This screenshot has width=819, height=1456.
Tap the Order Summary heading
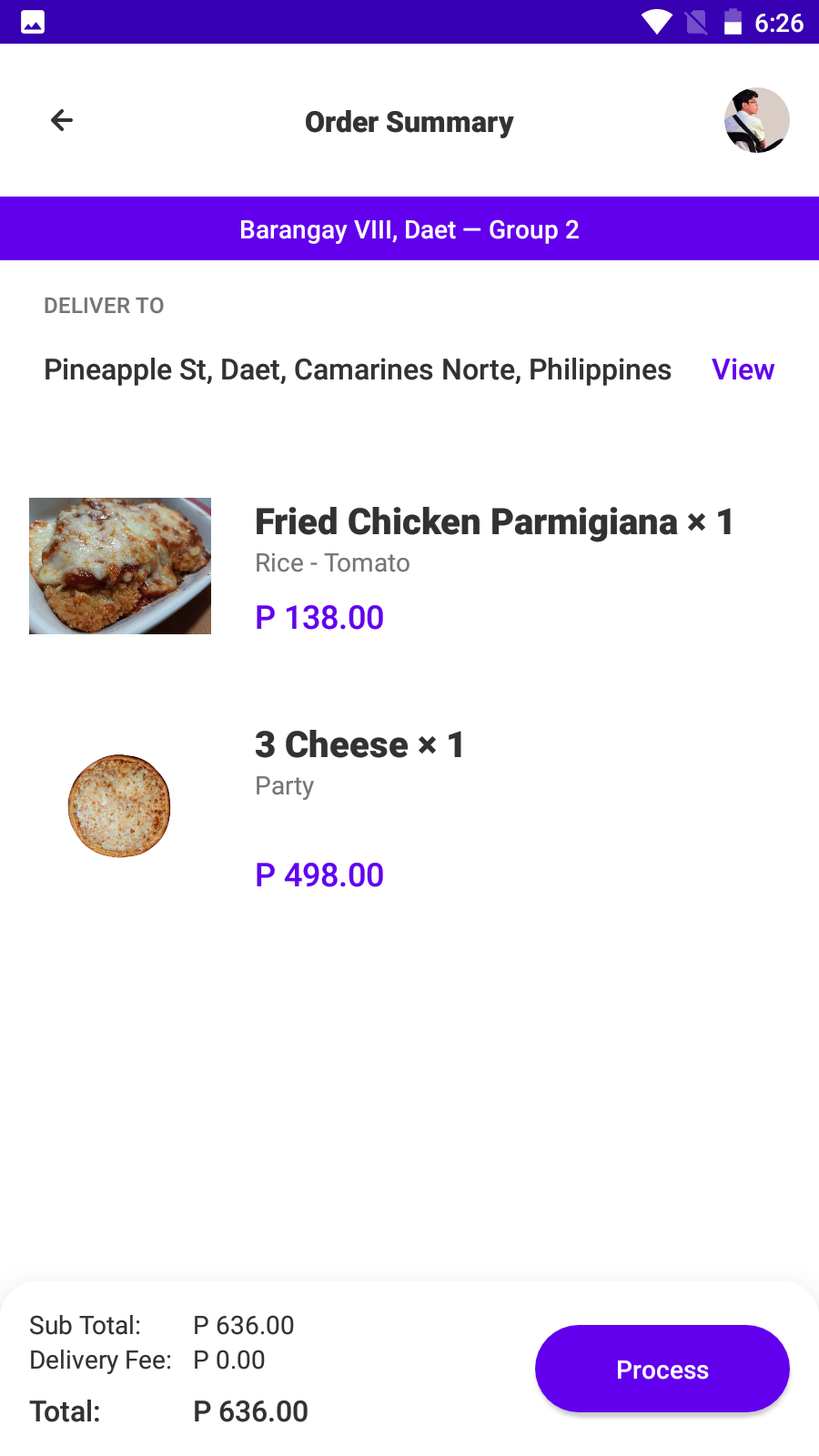pyautogui.click(x=409, y=122)
